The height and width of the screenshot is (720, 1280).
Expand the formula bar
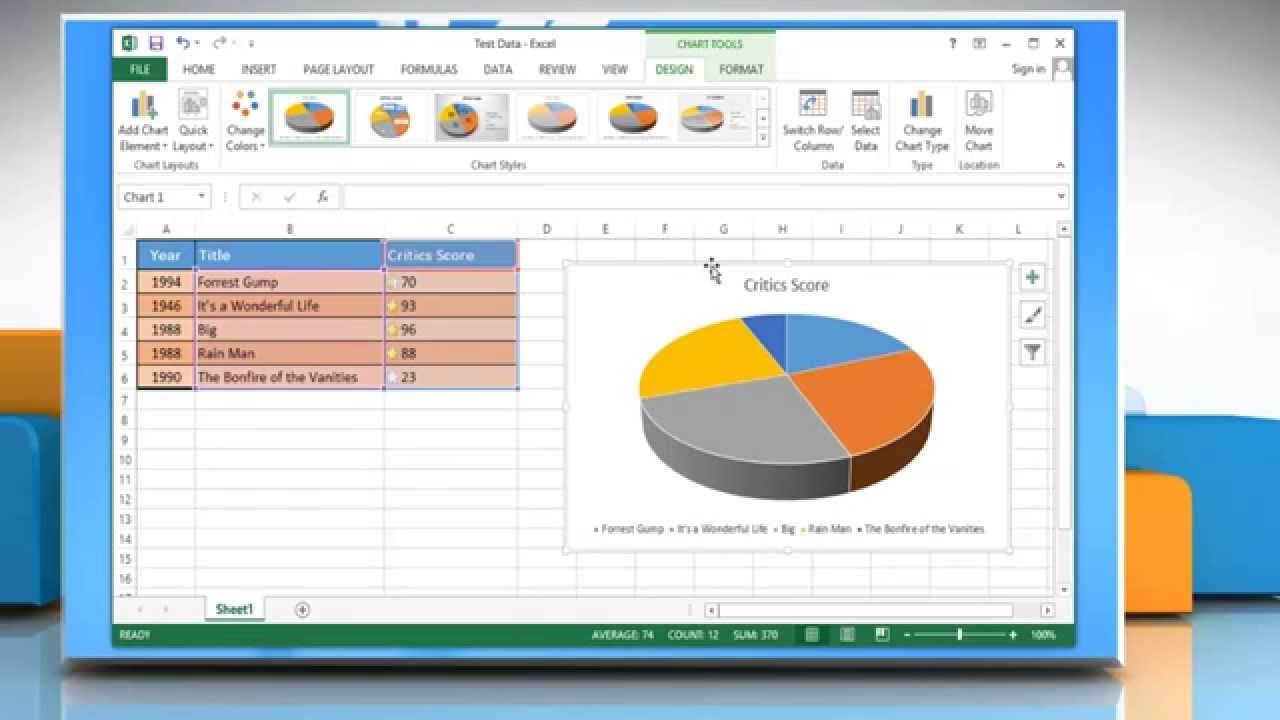click(x=1060, y=197)
